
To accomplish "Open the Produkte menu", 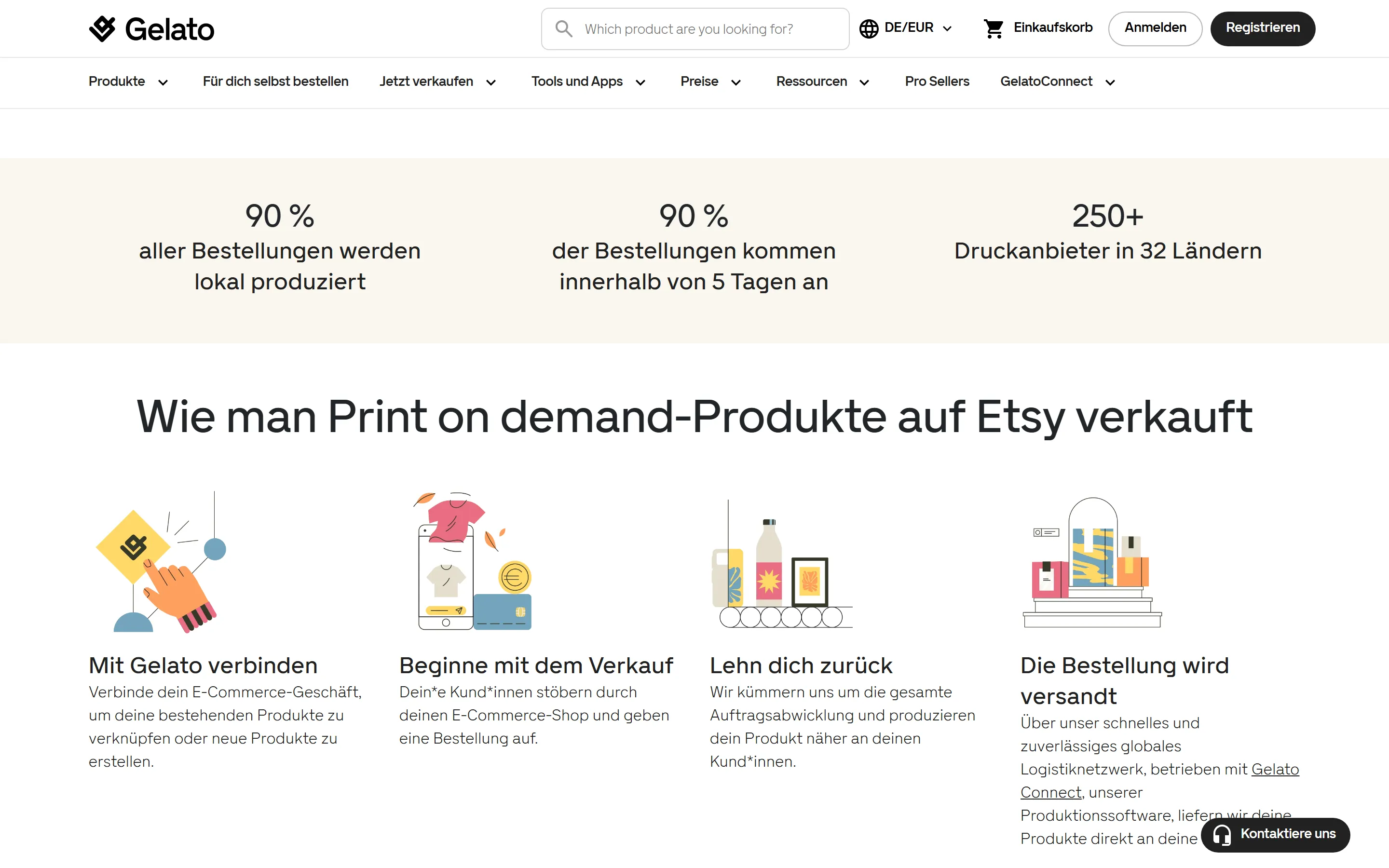I will click(x=117, y=81).
